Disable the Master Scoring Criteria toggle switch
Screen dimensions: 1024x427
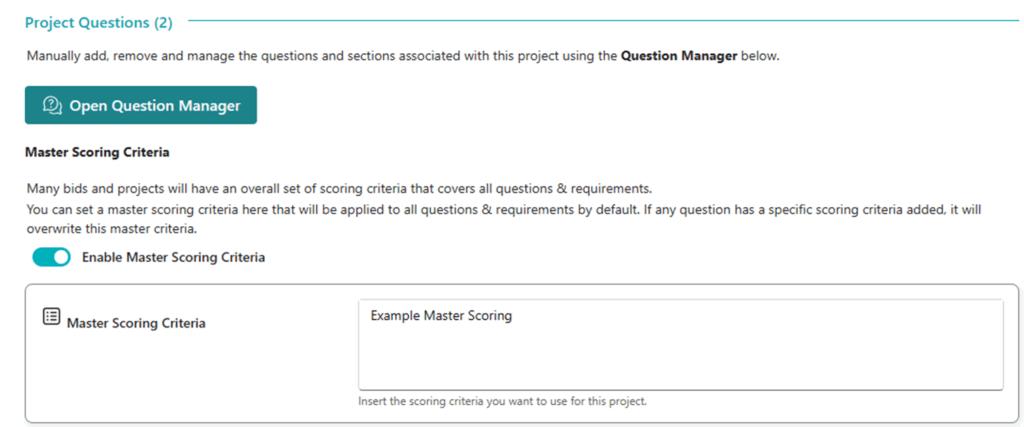[x=52, y=257]
